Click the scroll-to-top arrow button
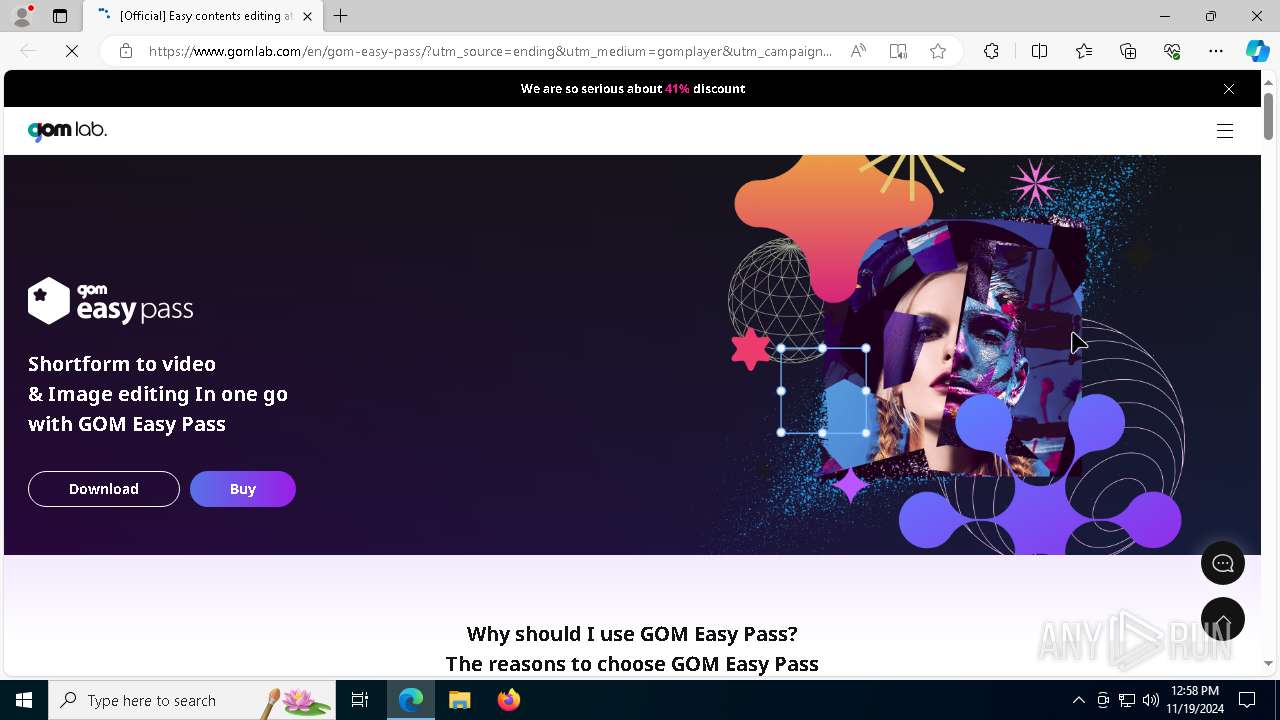This screenshot has height=720, width=1280. pos(1223,620)
